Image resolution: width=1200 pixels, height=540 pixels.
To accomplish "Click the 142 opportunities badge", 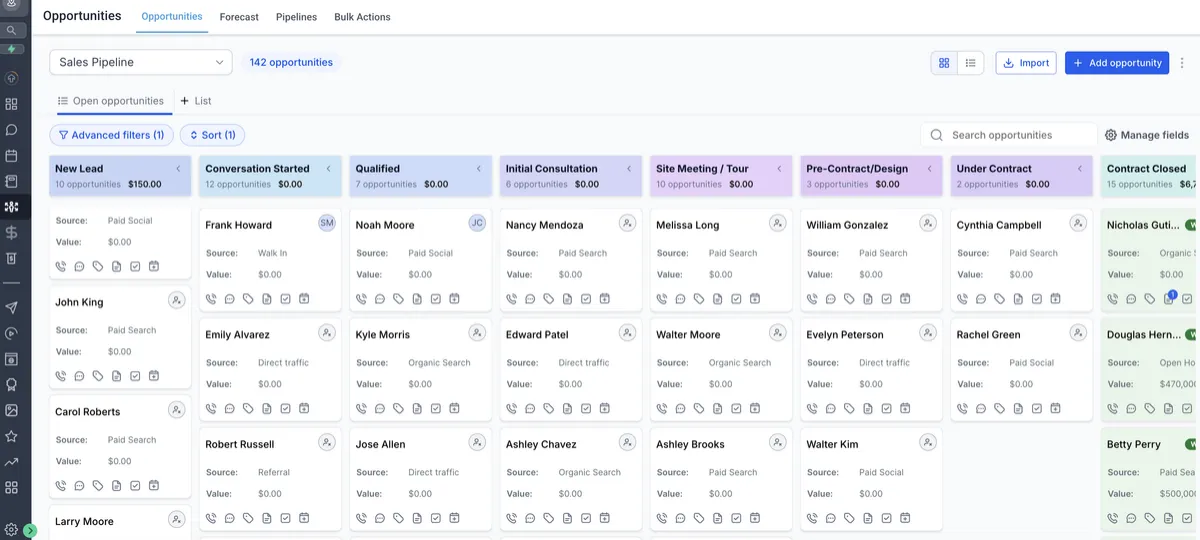I will 291,62.
